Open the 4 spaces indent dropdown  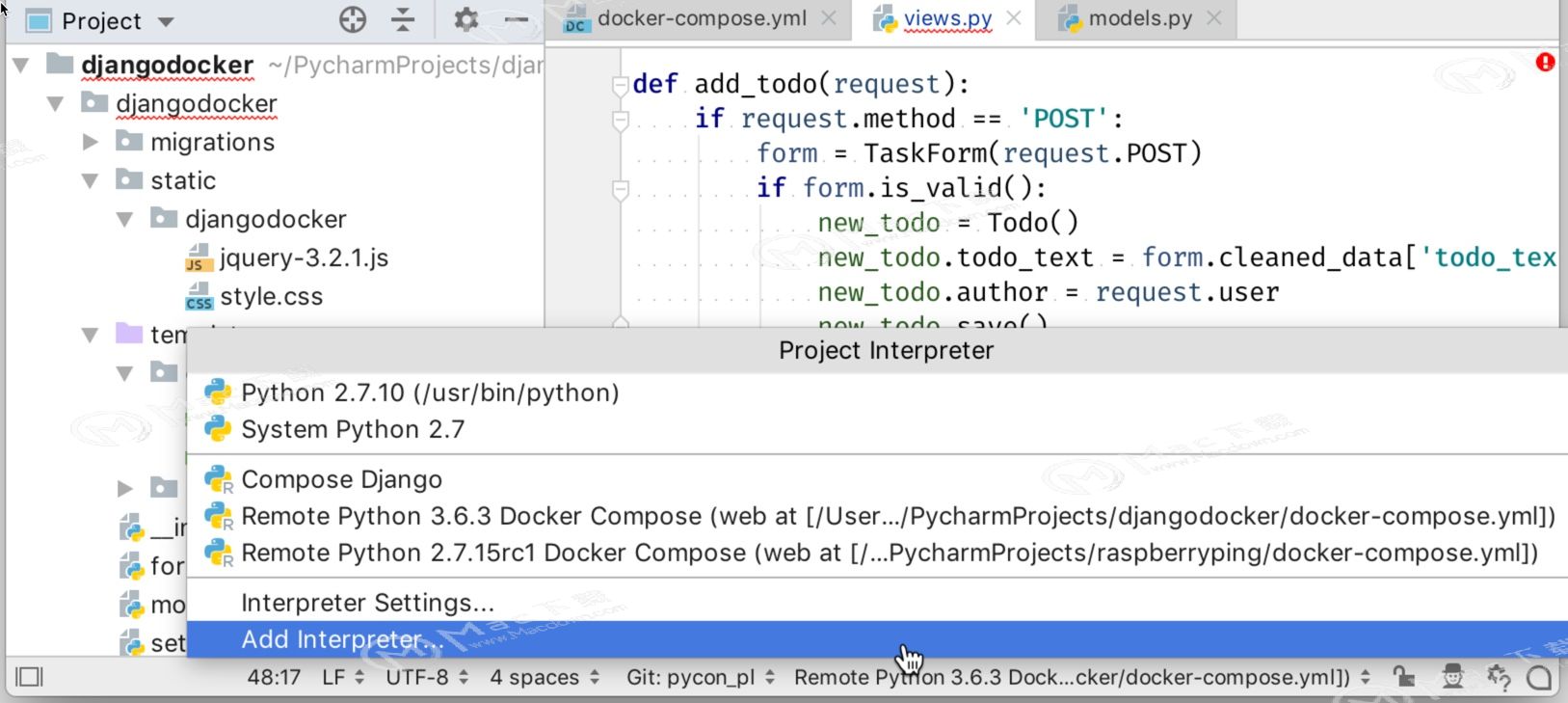click(x=545, y=677)
